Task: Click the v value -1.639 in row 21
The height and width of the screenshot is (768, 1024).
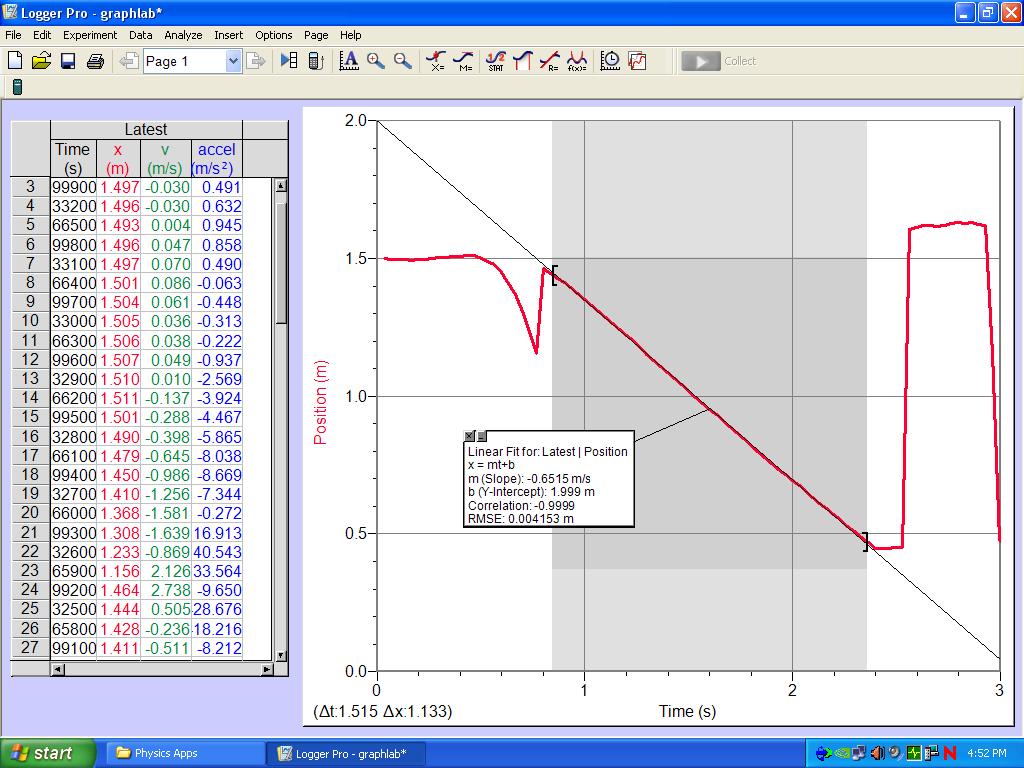Action: (166, 533)
